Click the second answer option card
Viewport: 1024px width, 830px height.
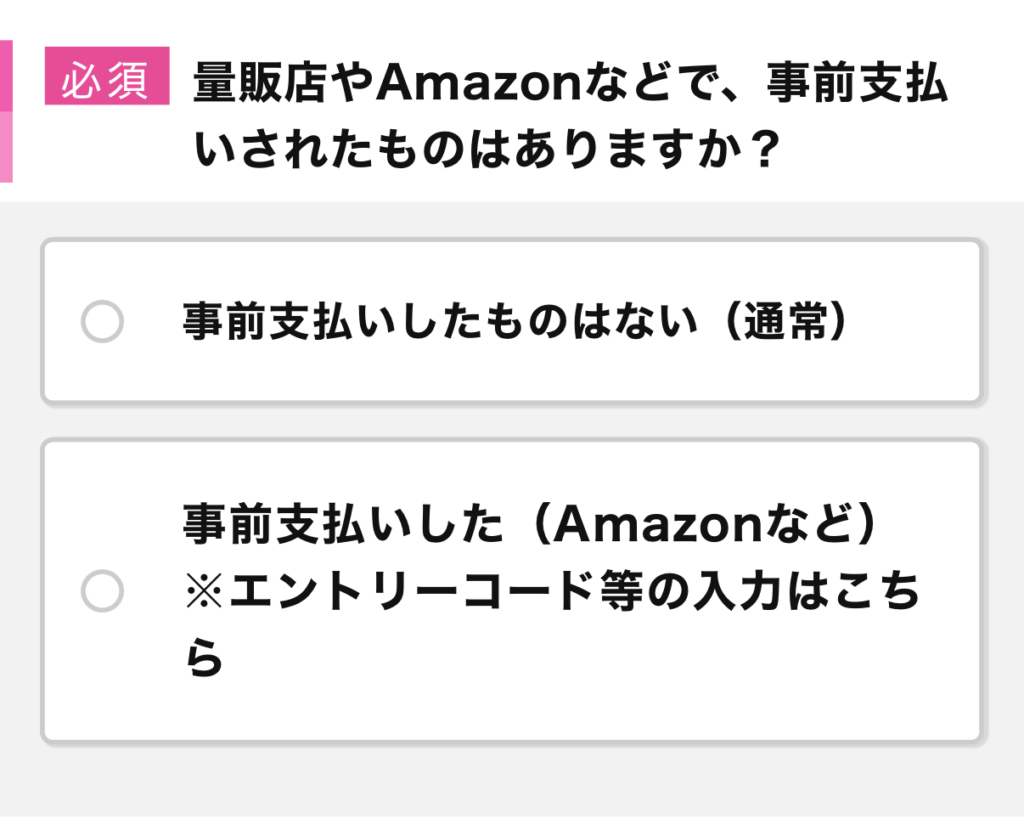[x=512, y=590]
